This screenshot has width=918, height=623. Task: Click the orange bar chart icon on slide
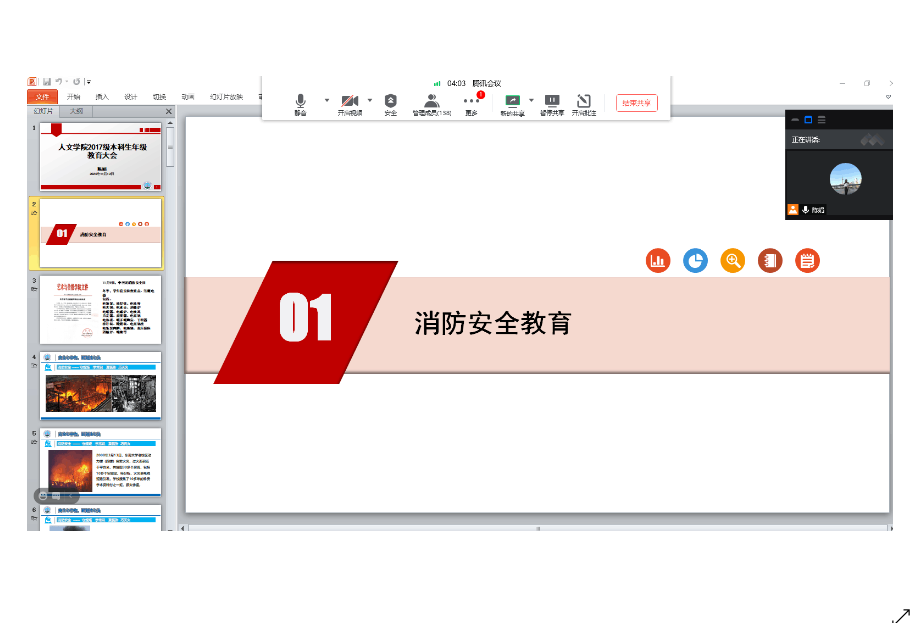coord(658,261)
